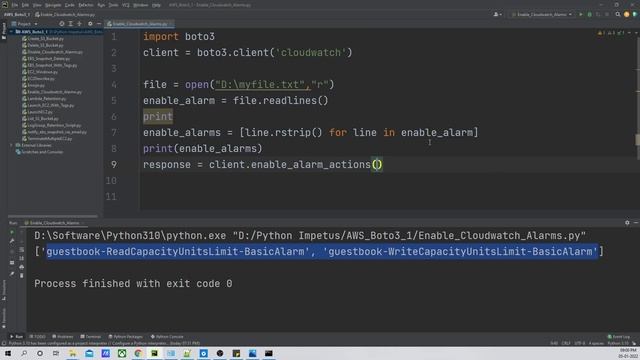Click the trash icon to clear Run output
640x360 pixels.
coord(22,276)
